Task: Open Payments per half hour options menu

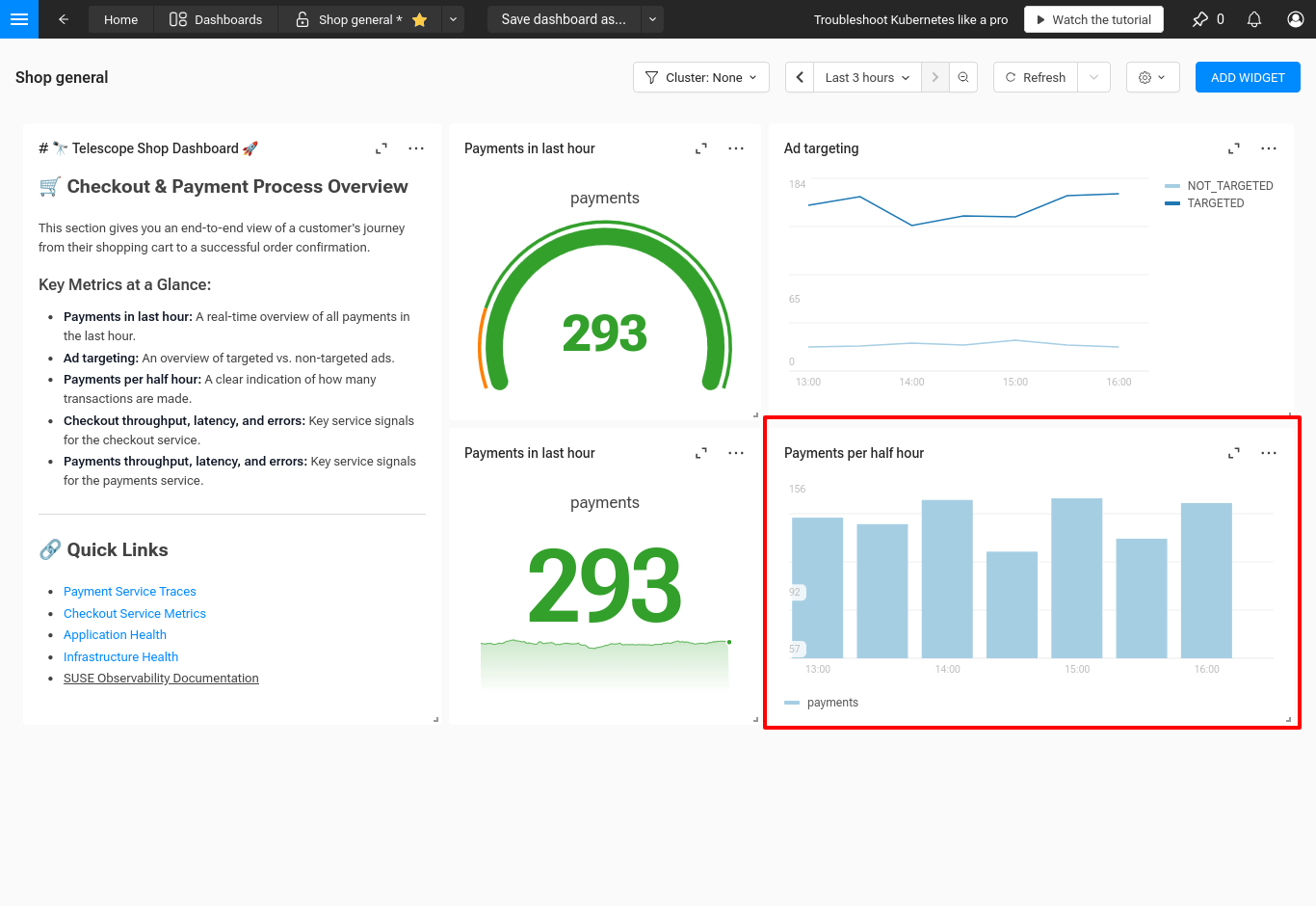Action: [x=1269, y=453]
